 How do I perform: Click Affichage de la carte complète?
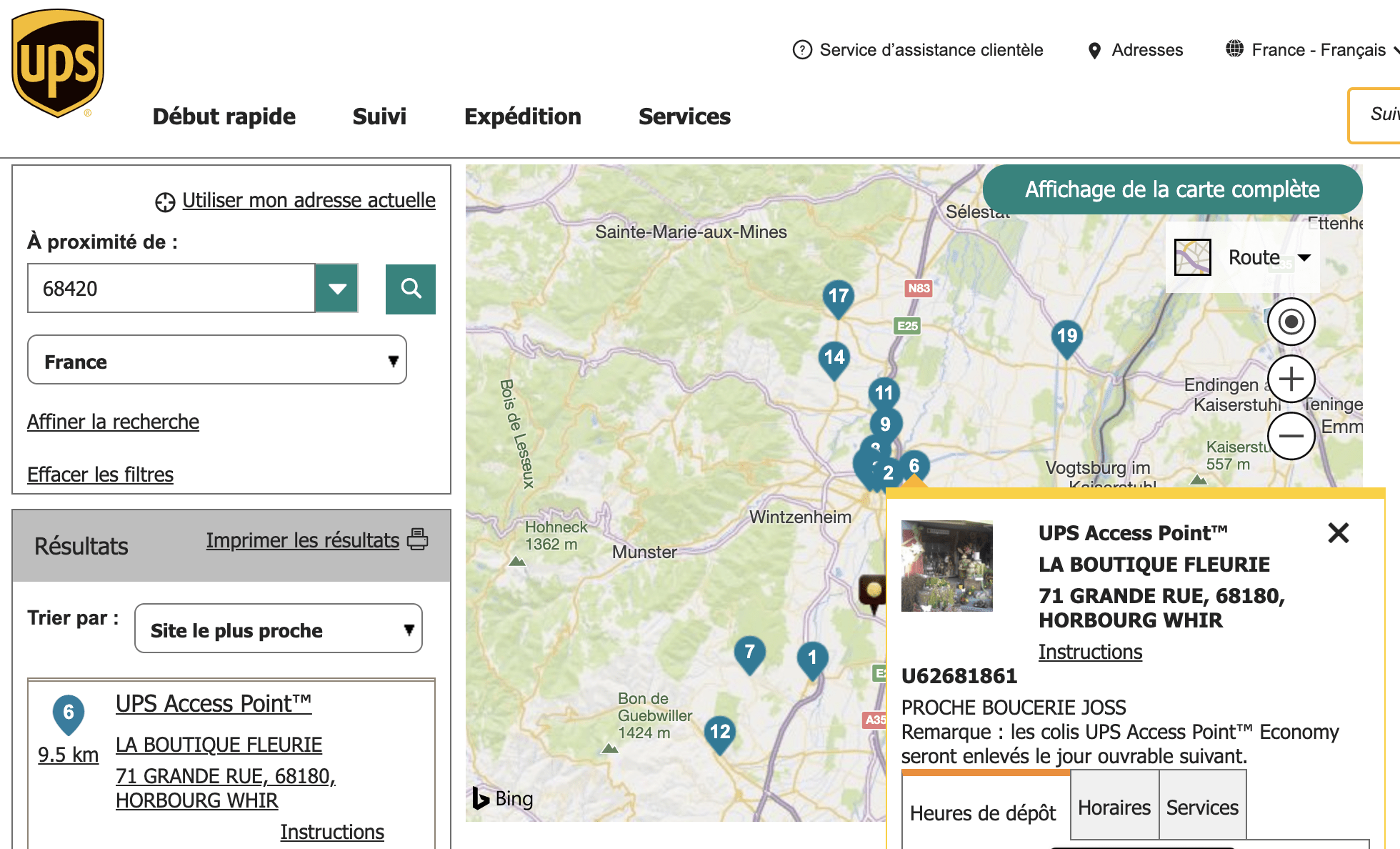pyautogui.click(x=1172, y=189)
